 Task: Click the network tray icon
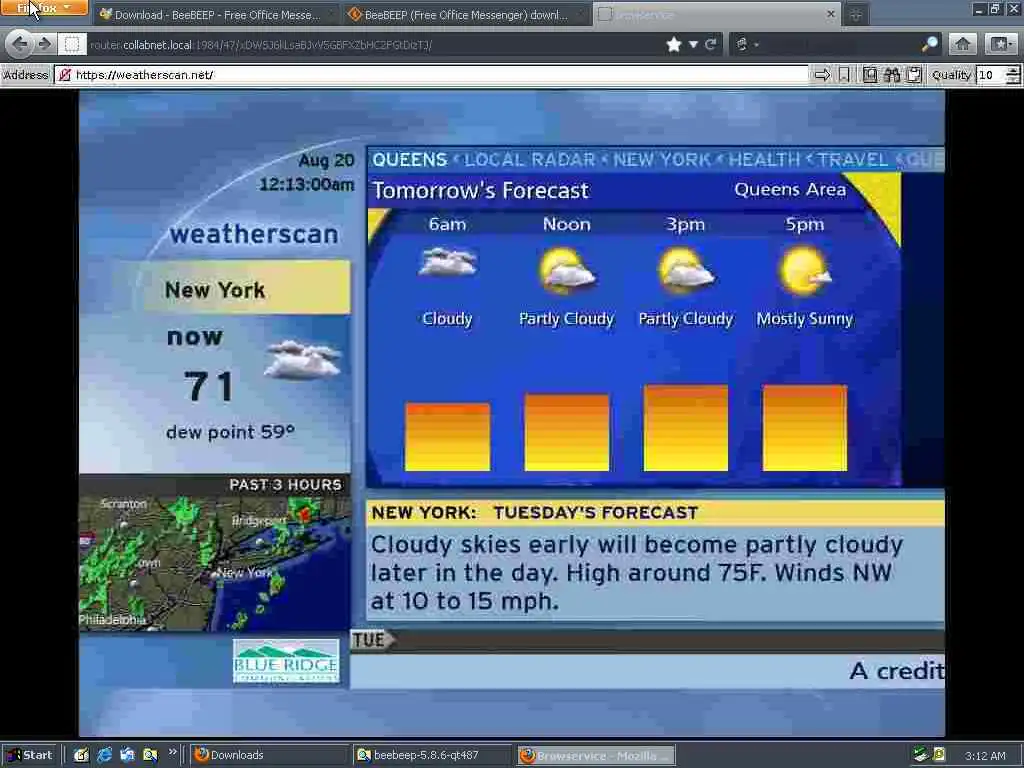pyautogui.click(x=920, y=756)
